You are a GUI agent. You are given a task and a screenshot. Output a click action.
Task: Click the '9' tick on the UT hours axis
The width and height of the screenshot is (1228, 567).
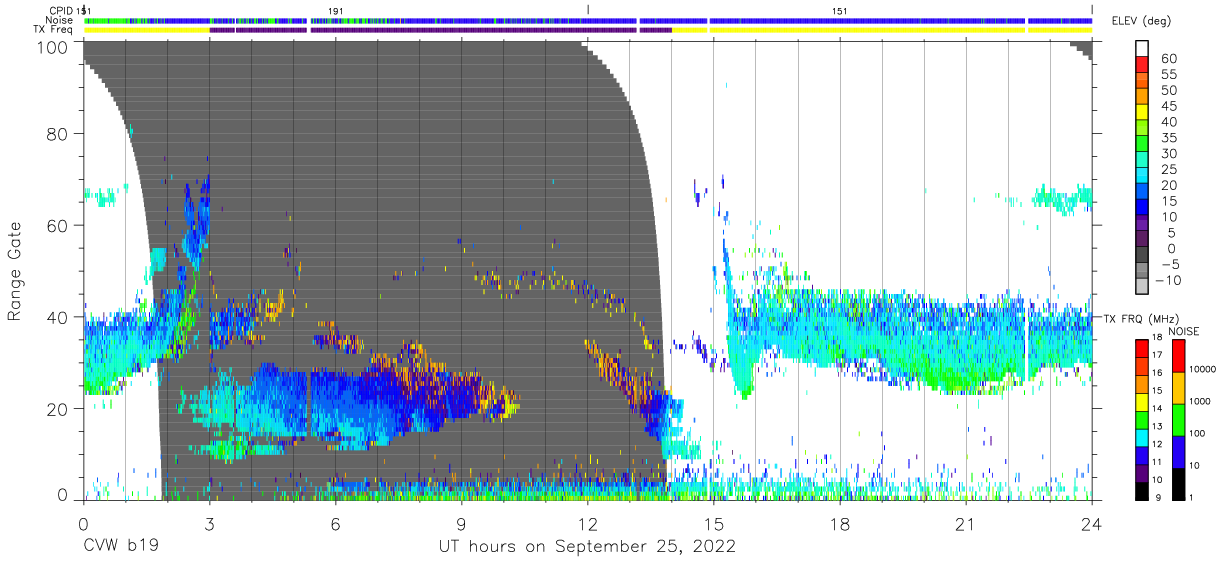[461, 523]
